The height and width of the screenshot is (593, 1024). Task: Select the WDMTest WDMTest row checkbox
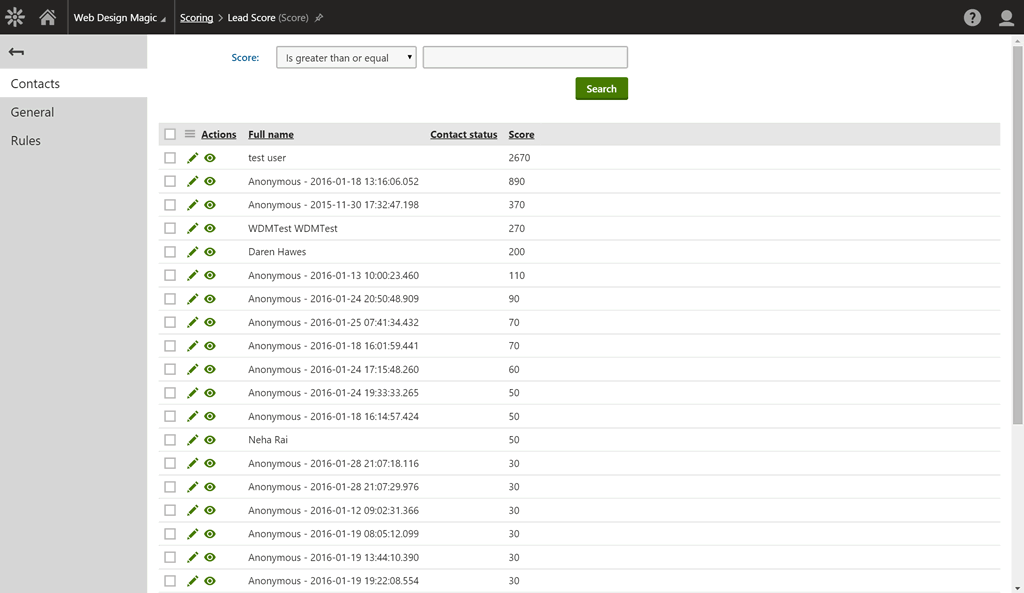[170, 228]
